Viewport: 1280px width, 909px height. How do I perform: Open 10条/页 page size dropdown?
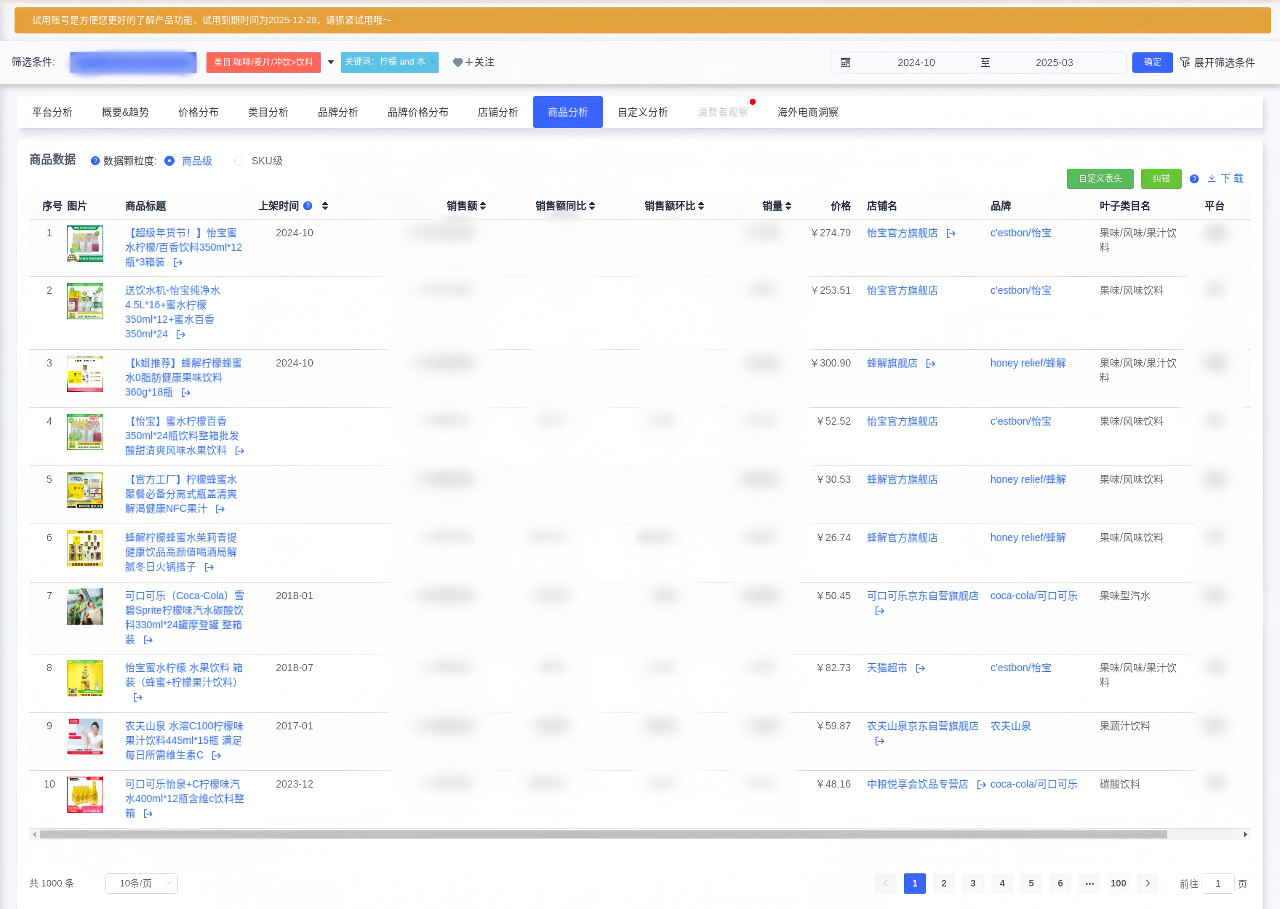click(141, 883)
